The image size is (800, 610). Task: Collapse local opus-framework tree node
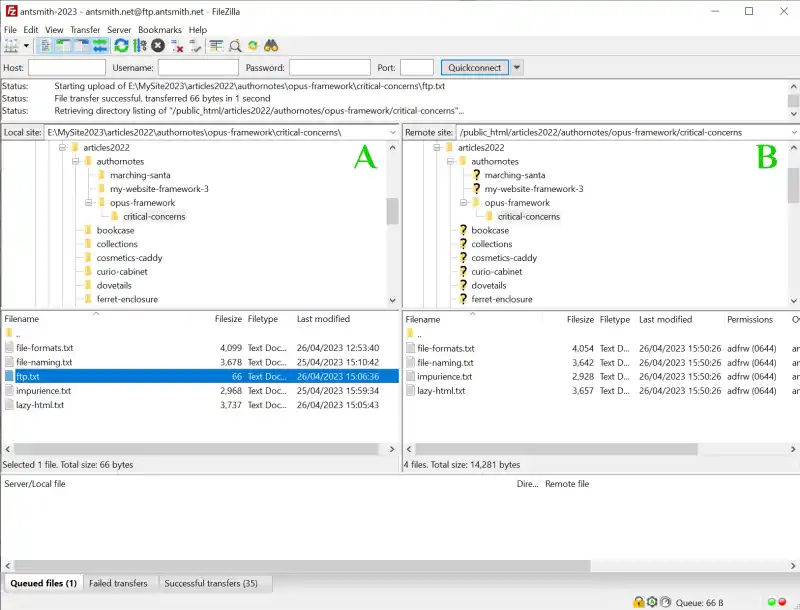[x=89, y=202]
